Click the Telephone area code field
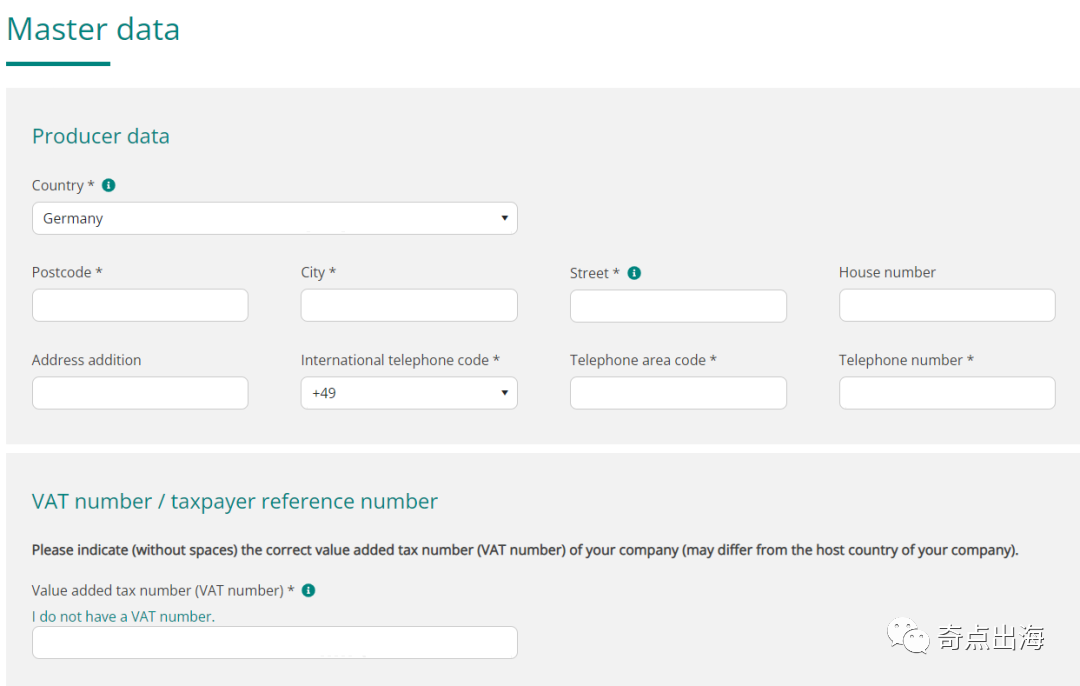 (678, 393)
